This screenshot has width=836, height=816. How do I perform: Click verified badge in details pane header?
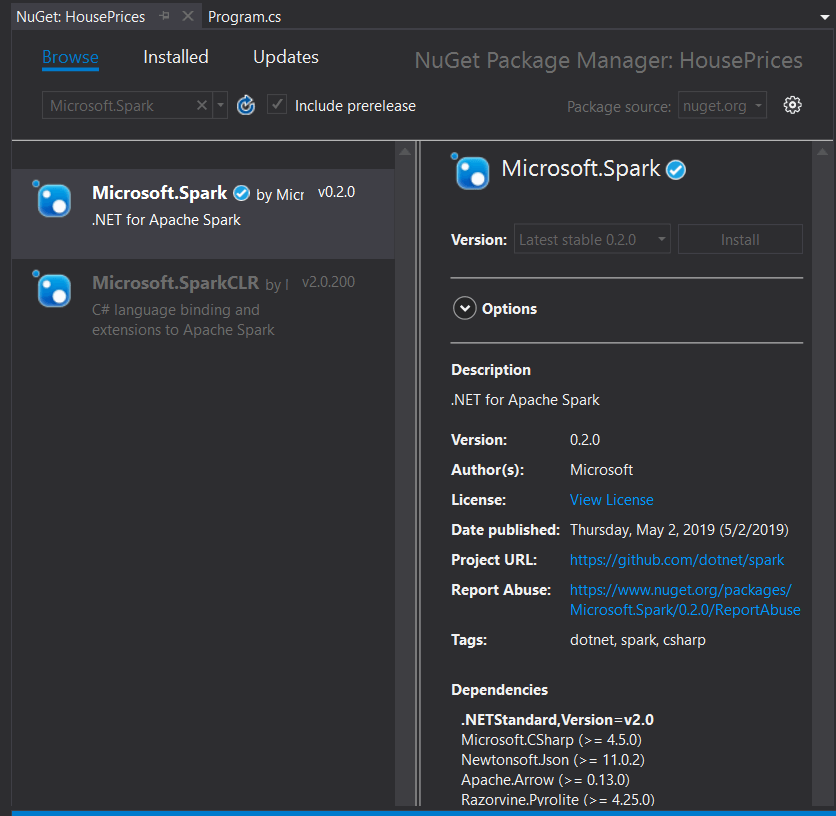(676, 170)
